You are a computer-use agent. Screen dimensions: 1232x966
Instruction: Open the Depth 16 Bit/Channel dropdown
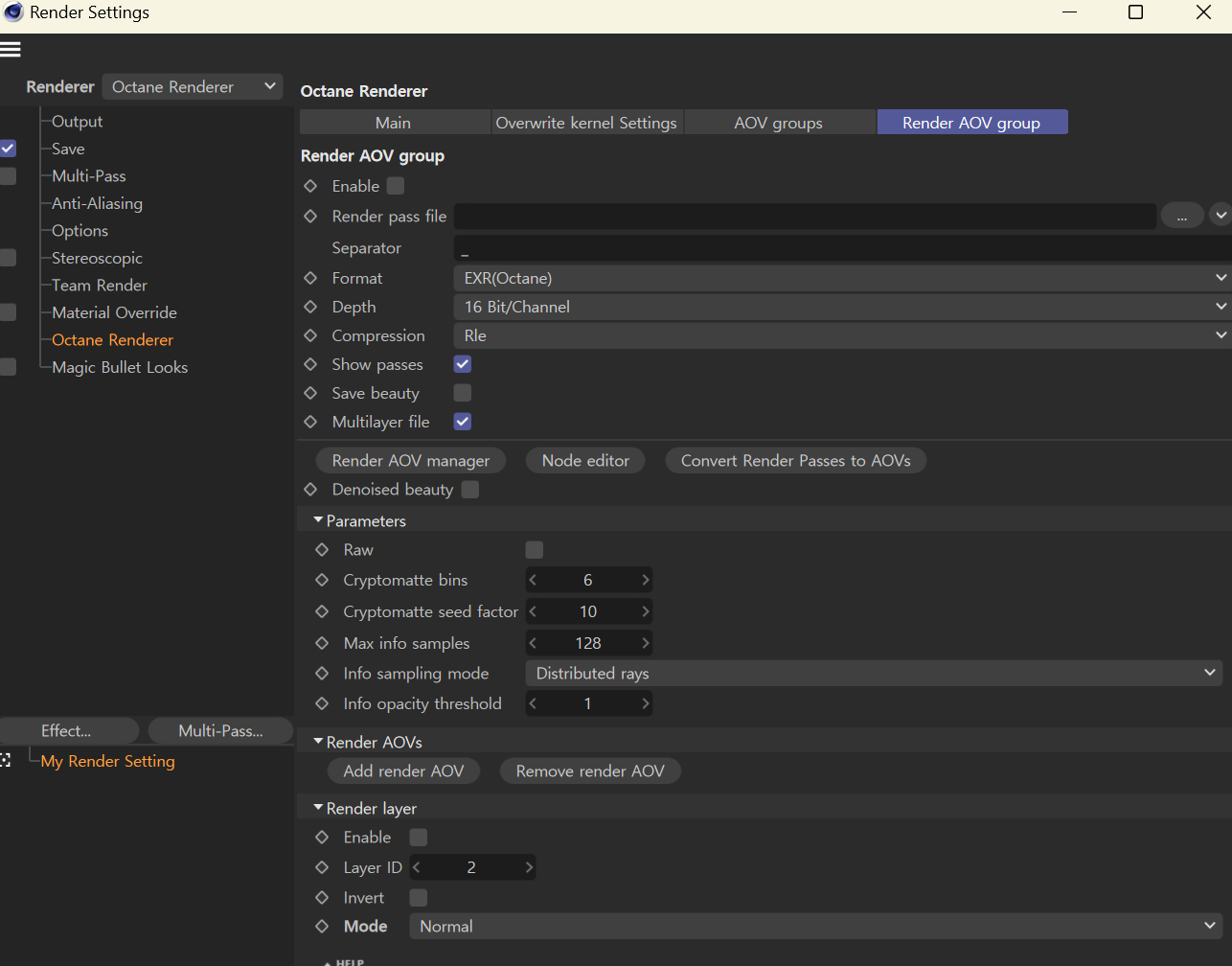pyautogui.click(x=842, y=307)
